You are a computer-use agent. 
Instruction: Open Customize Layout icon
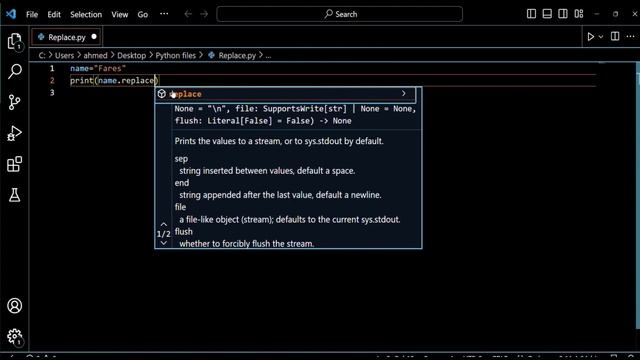click(x=579, y=14)
